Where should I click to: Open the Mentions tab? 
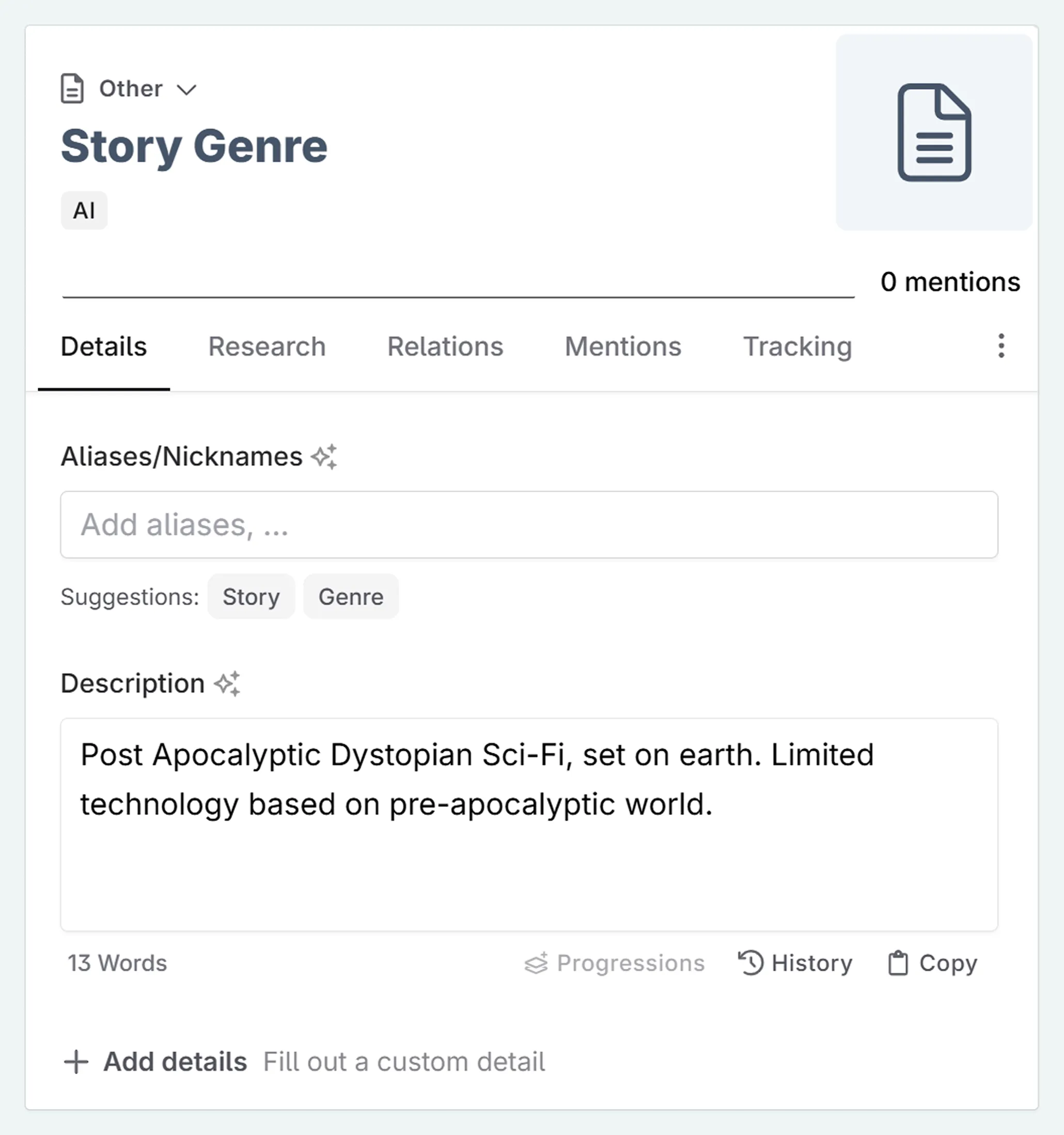pos(622,346)
